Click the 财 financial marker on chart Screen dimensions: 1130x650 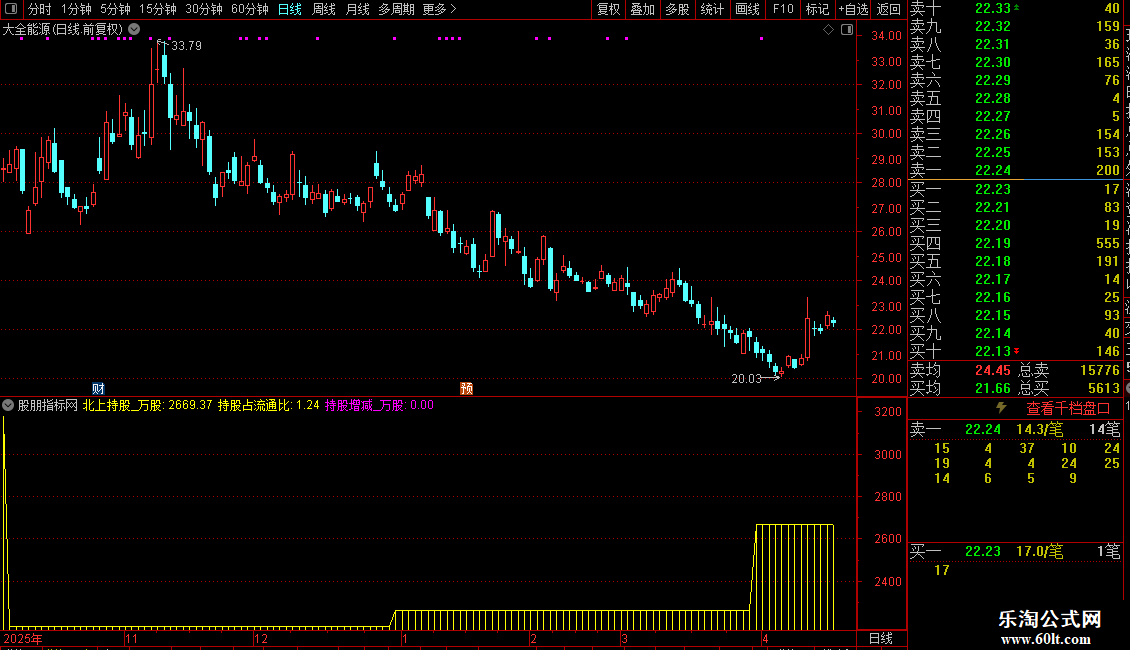tap(99, 388)
